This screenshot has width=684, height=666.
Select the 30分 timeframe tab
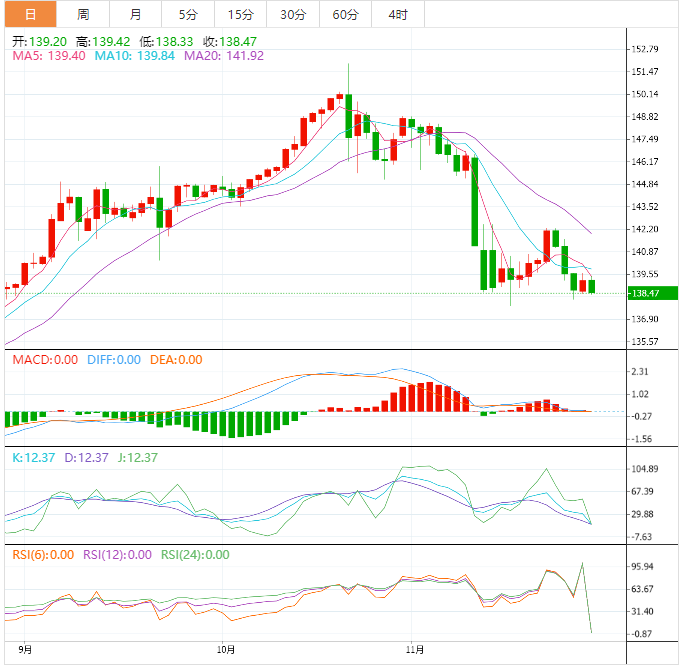pyautogui.click(x=293, y=14)
